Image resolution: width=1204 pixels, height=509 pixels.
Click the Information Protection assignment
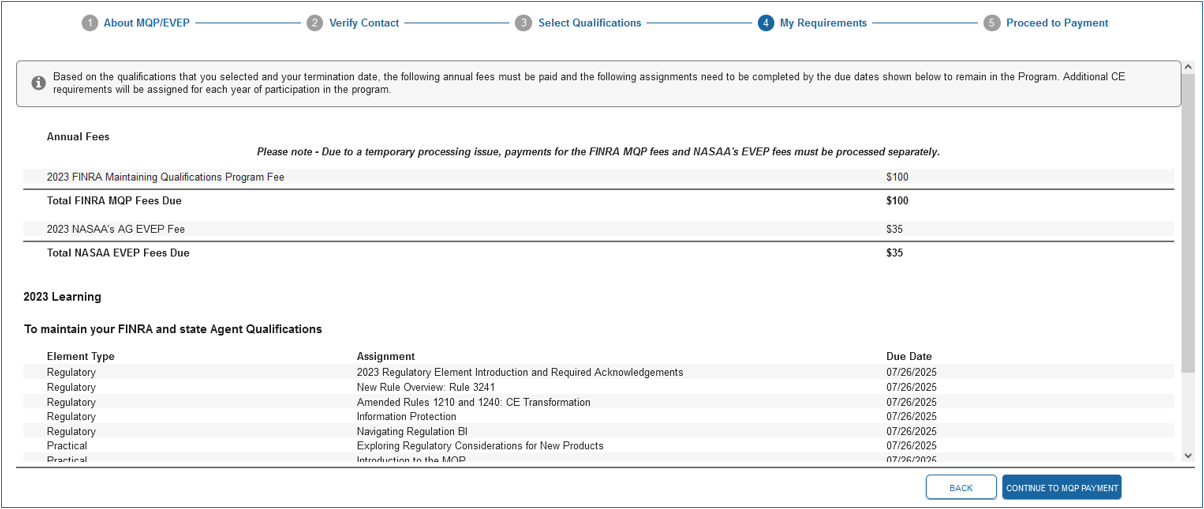(406, 416)
